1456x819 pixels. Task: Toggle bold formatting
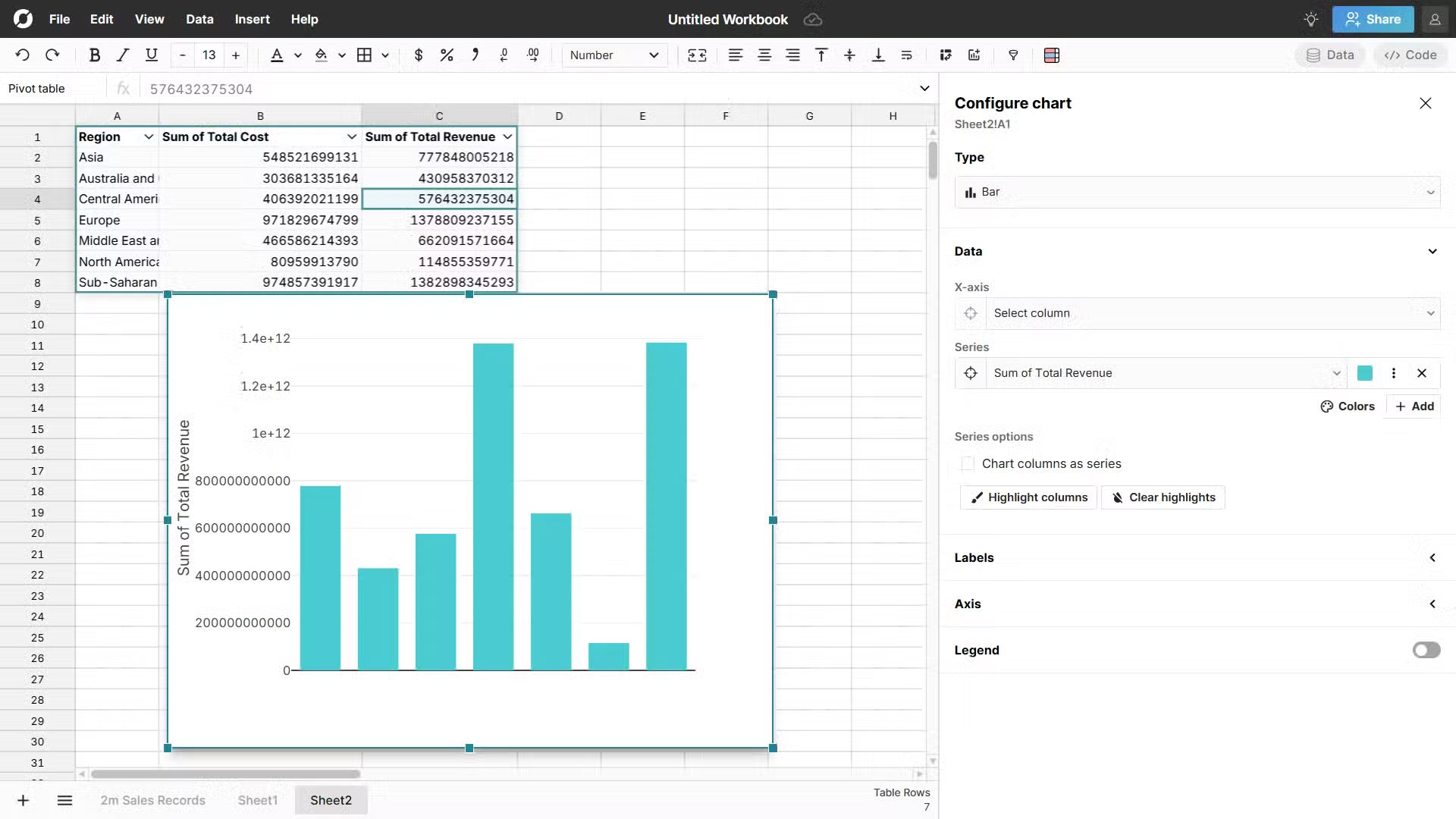(x=95, y=55)
